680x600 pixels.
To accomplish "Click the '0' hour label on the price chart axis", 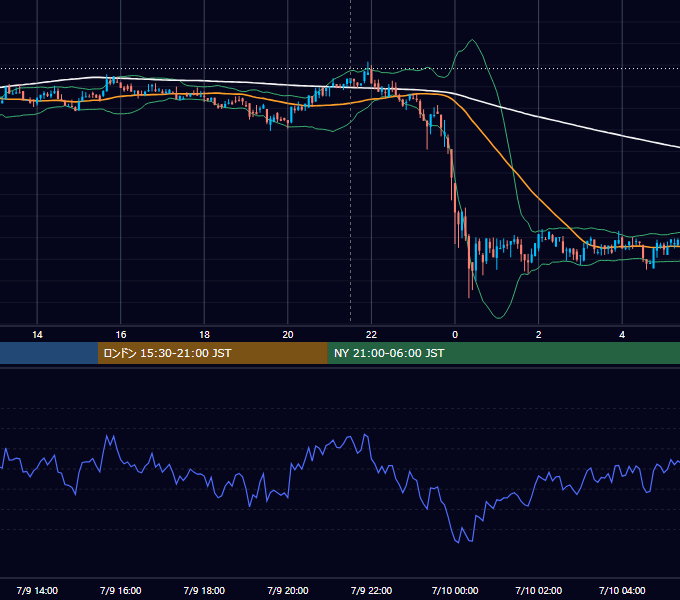I will click(x=455, y=335).
